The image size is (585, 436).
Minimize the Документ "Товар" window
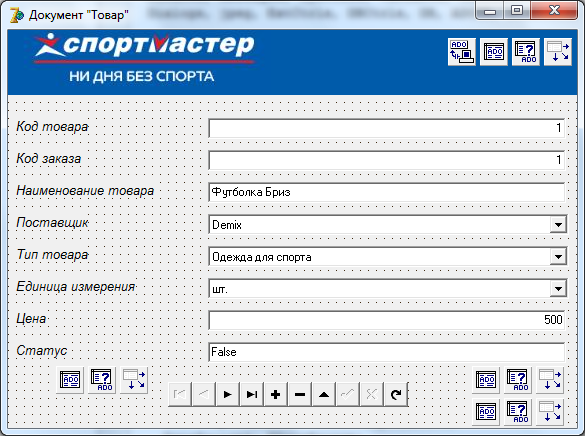[489, 11]
